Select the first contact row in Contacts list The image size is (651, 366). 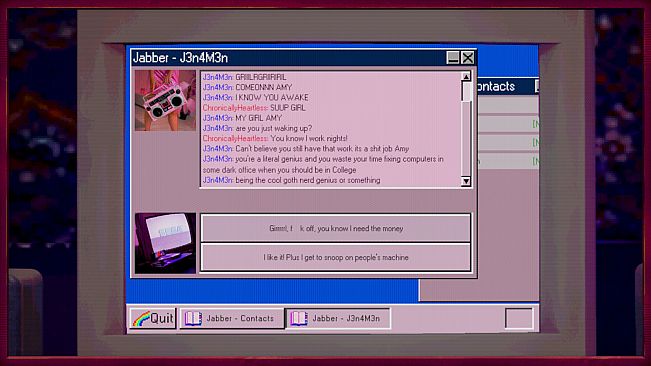tap(508, 124)
